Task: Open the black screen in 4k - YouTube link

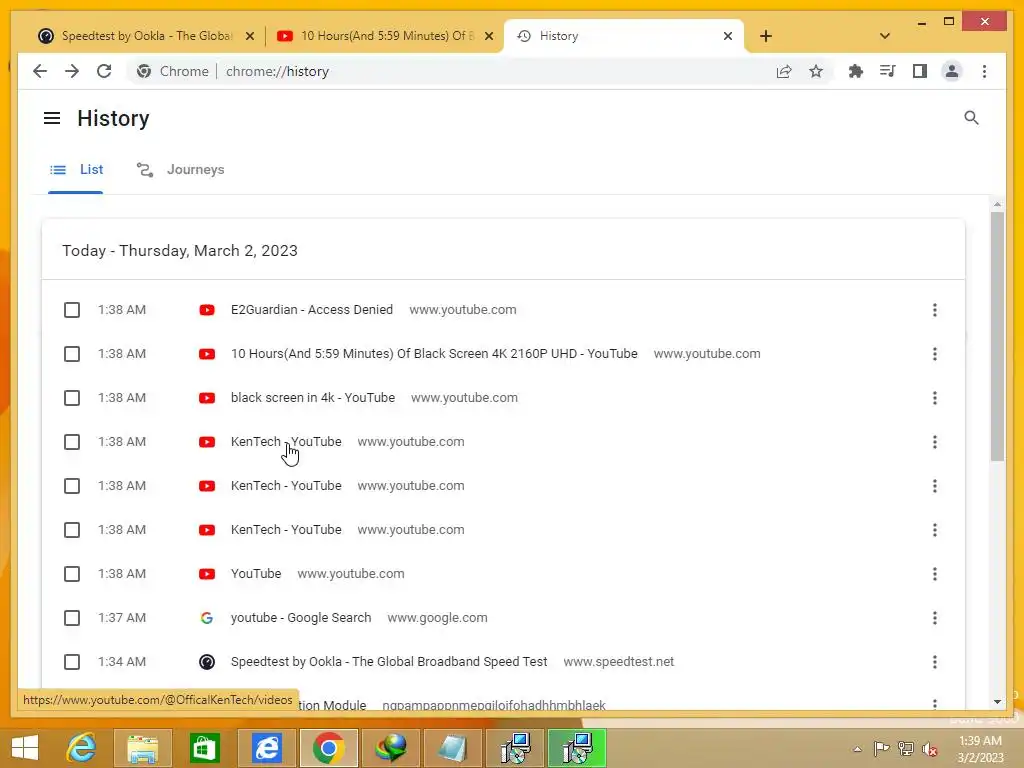Action: [313, 398]
